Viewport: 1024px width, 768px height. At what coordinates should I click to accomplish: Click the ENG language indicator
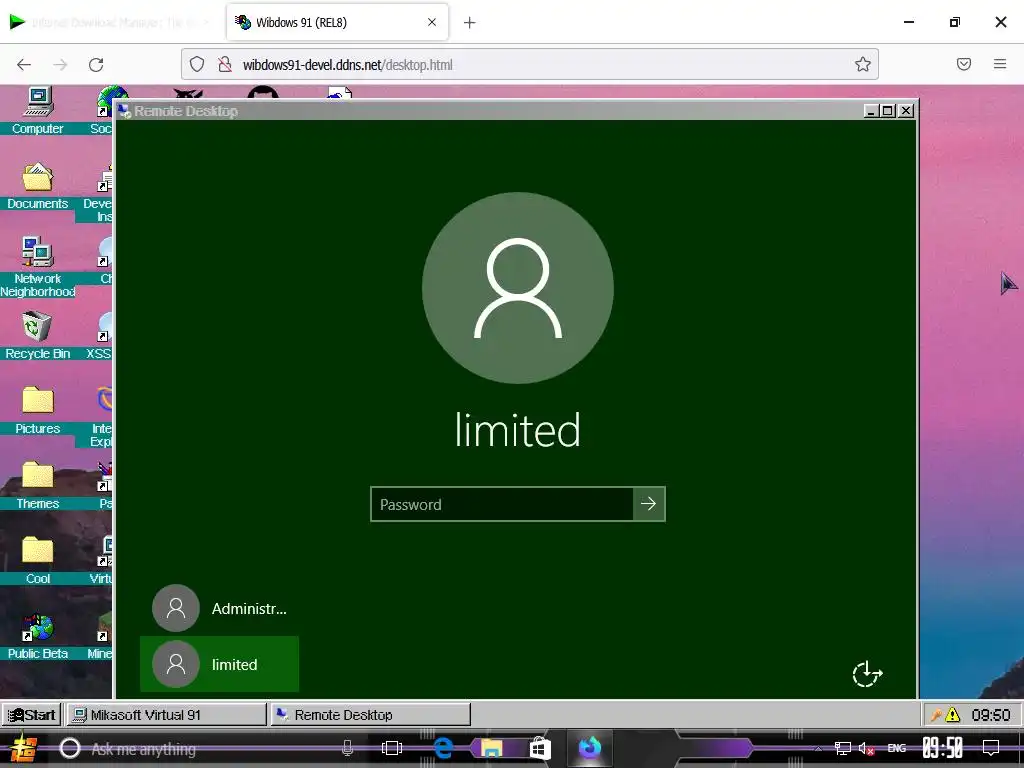coord(897,748)
